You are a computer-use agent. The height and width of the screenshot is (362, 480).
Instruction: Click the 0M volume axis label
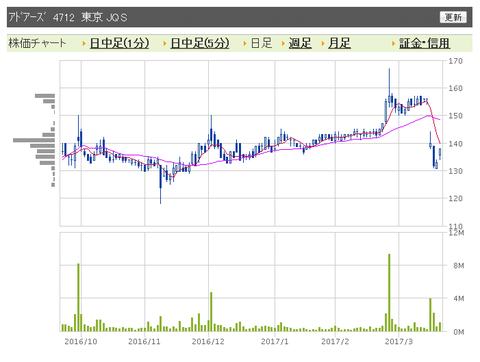(459, 332)
